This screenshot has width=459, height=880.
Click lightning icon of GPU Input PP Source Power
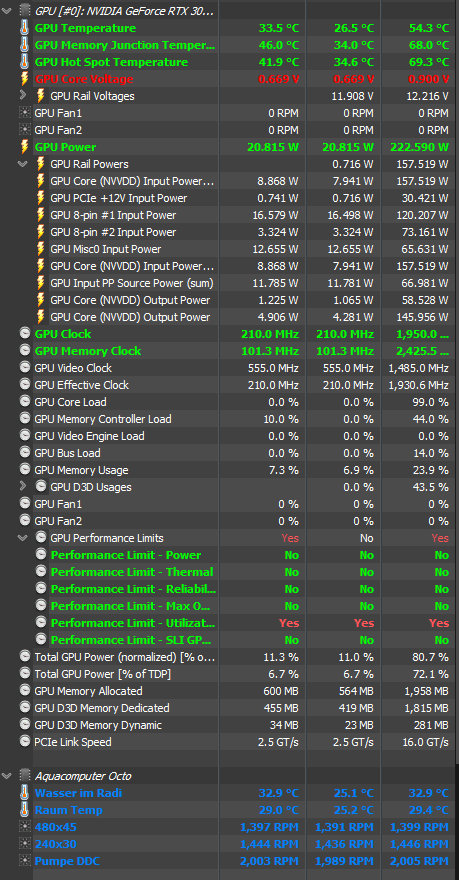pyautogui.click(x=40, y=283)
